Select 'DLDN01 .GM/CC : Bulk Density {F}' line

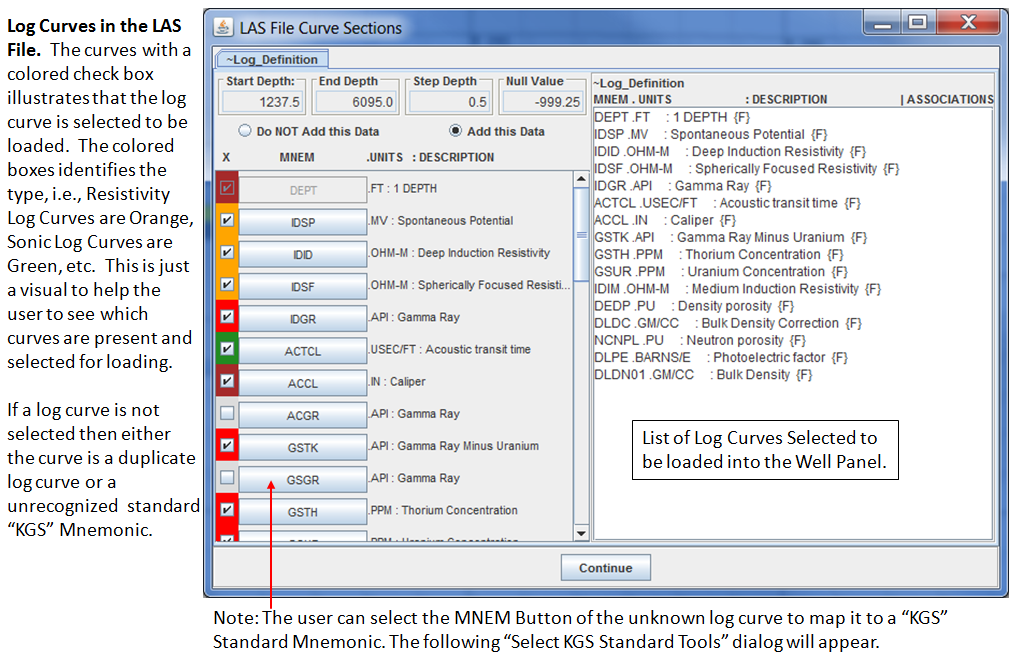point(704,374)
